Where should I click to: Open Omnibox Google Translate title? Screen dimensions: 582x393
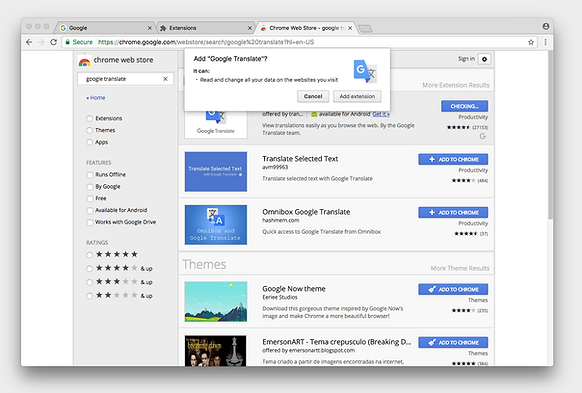(x=306, y=212)
